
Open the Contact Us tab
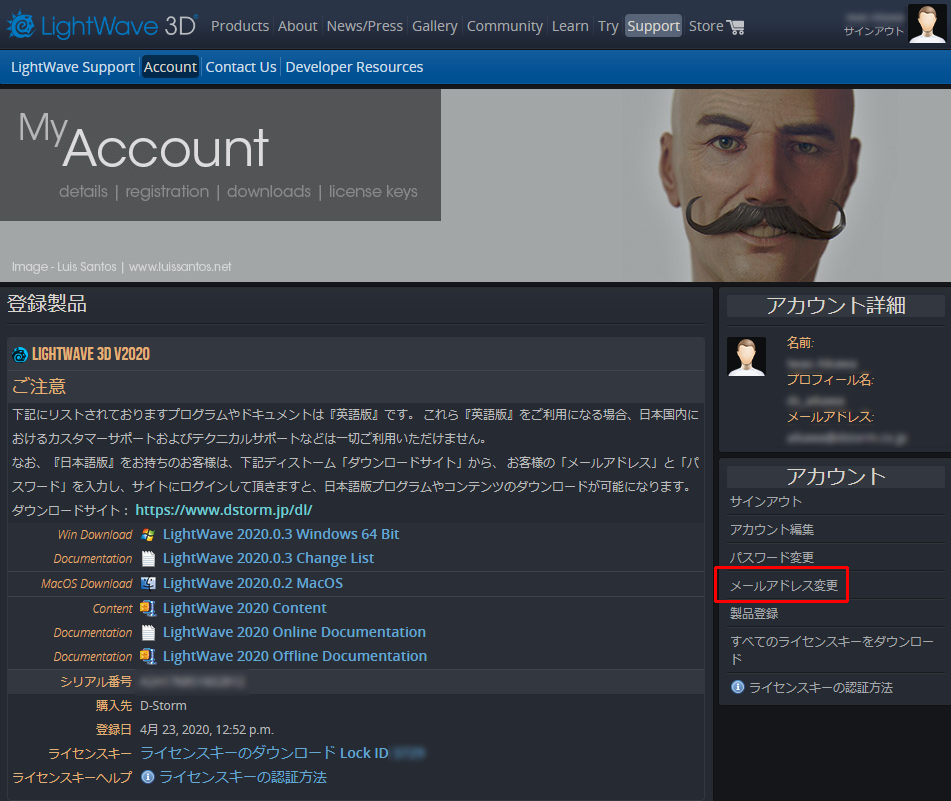241,67
